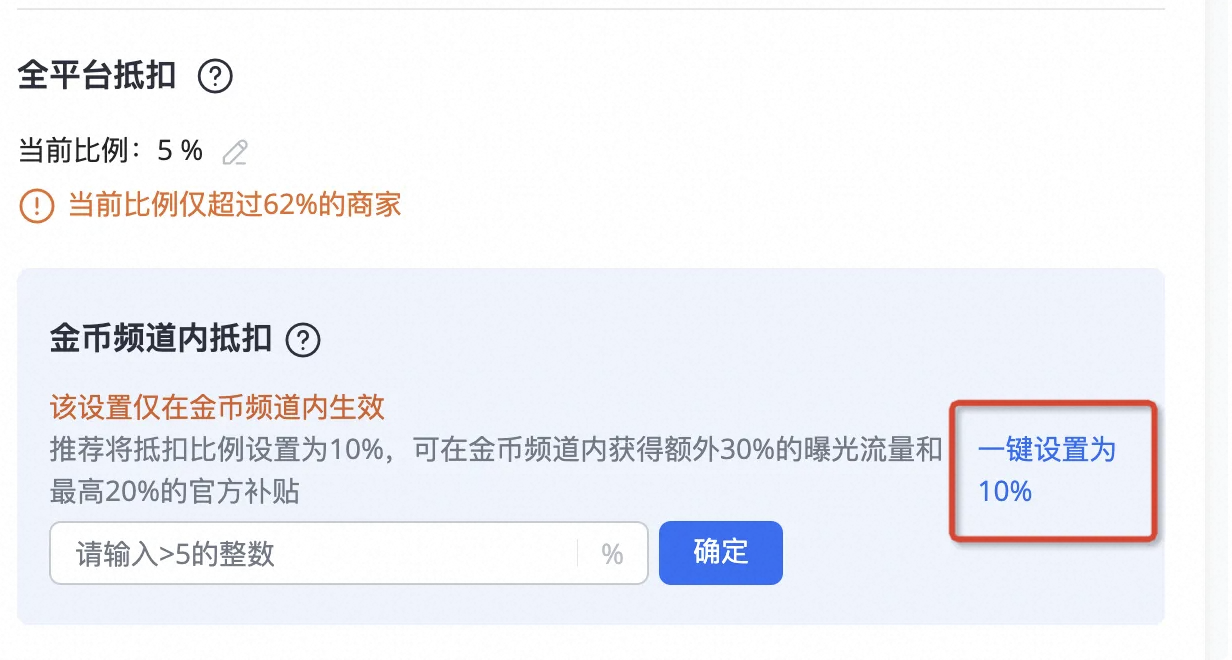Click the 金币频道内抵扣 panel heading

pos(160,340)
